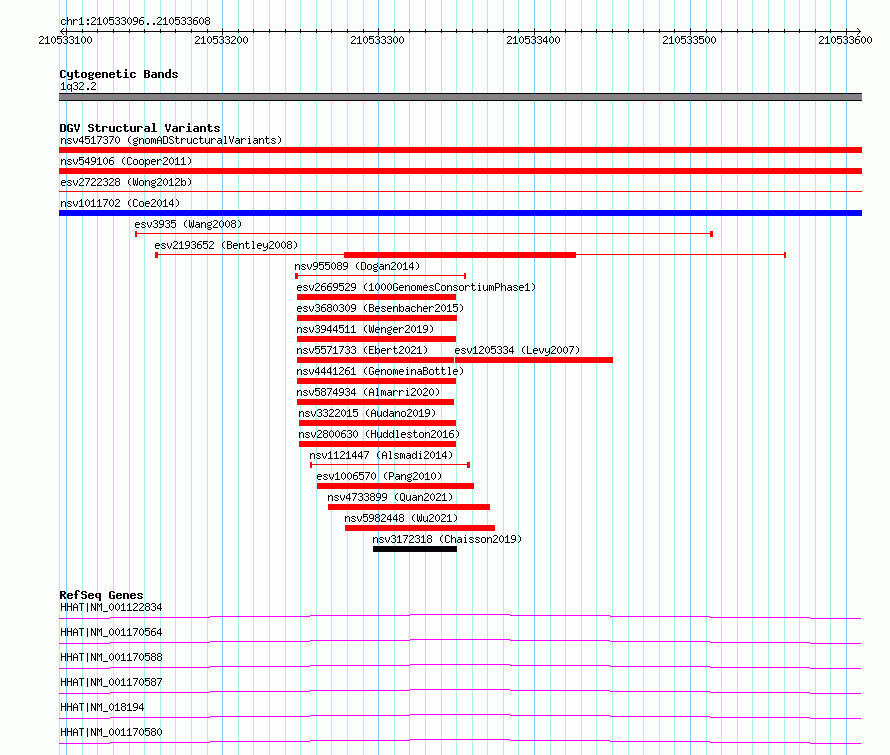This screenshot has height=755, width=890.
Task: Click the gray 1q32.2 cytogenetic band bar
Action: (460, 97)
